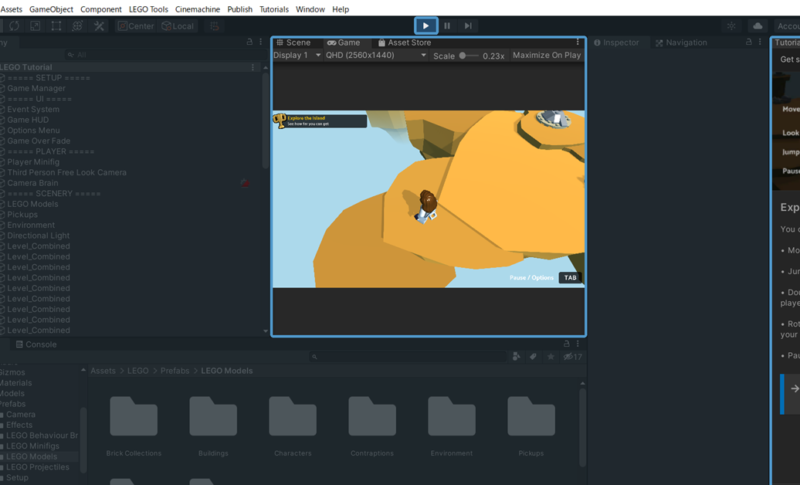Open the GameObject menu

click(x=51, y=9)
